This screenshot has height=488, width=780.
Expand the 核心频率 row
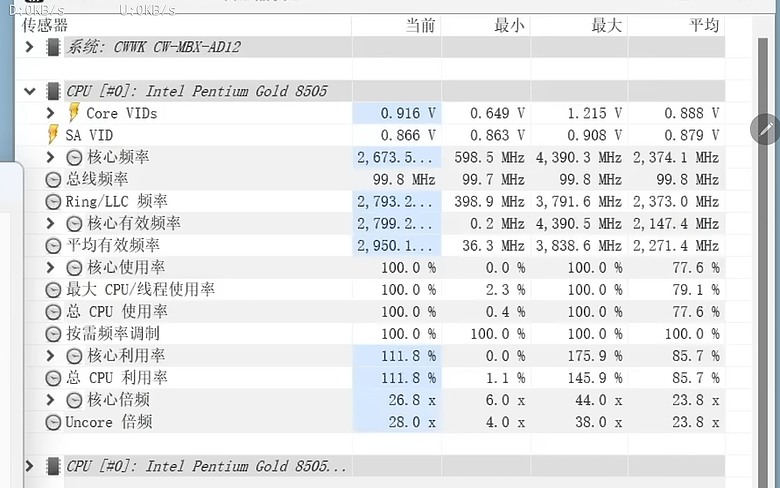pos(50,157)
